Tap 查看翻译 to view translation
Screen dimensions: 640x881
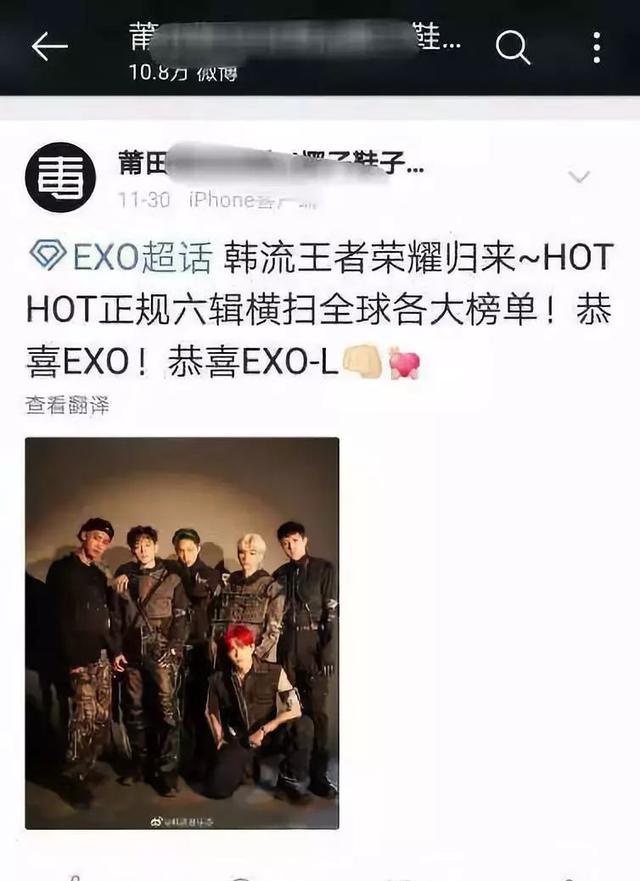(67, 405)
